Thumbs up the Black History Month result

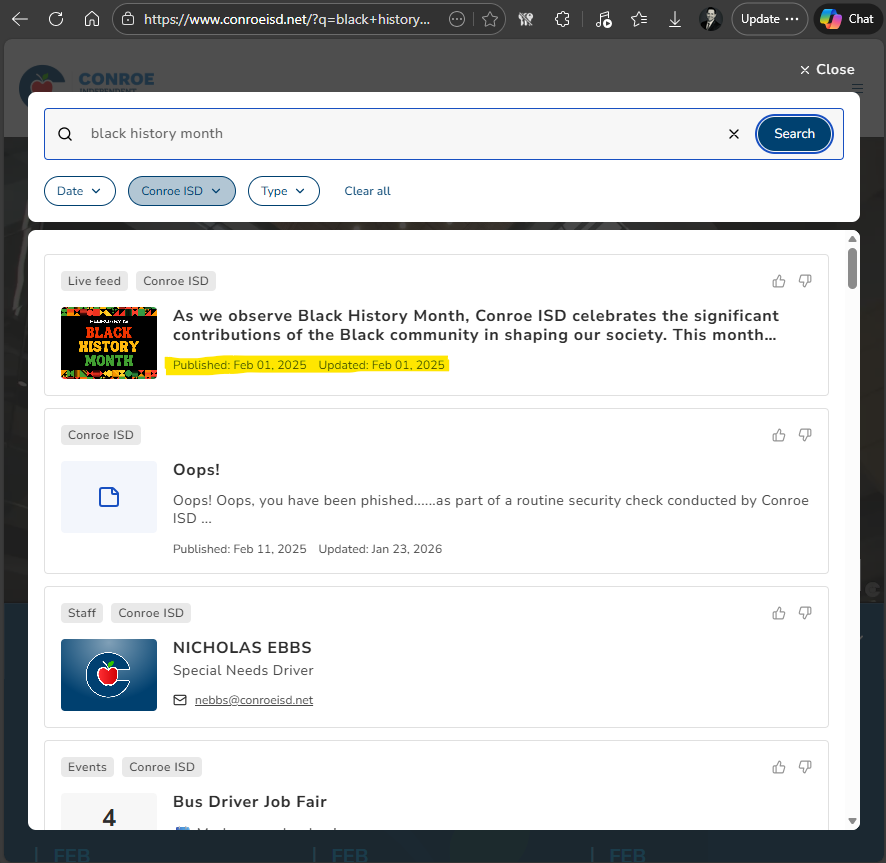tap(779, 281)
